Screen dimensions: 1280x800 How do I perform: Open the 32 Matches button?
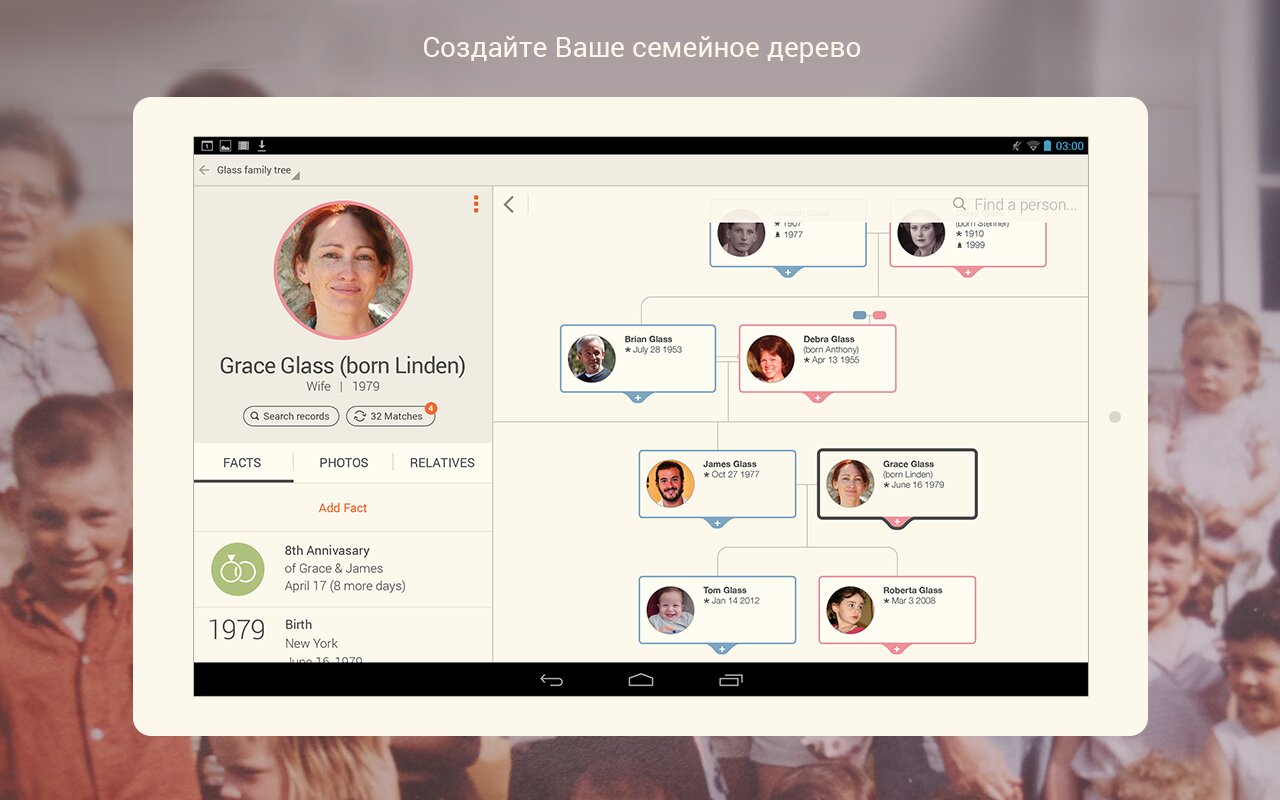tap(391, 416)
